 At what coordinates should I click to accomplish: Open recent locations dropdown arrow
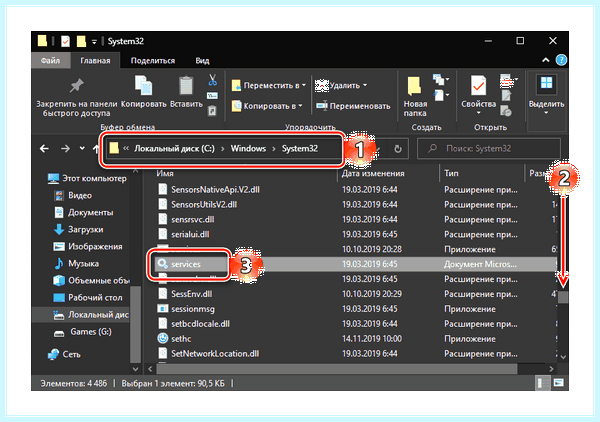pyautogui.click(x=82, y=148)
